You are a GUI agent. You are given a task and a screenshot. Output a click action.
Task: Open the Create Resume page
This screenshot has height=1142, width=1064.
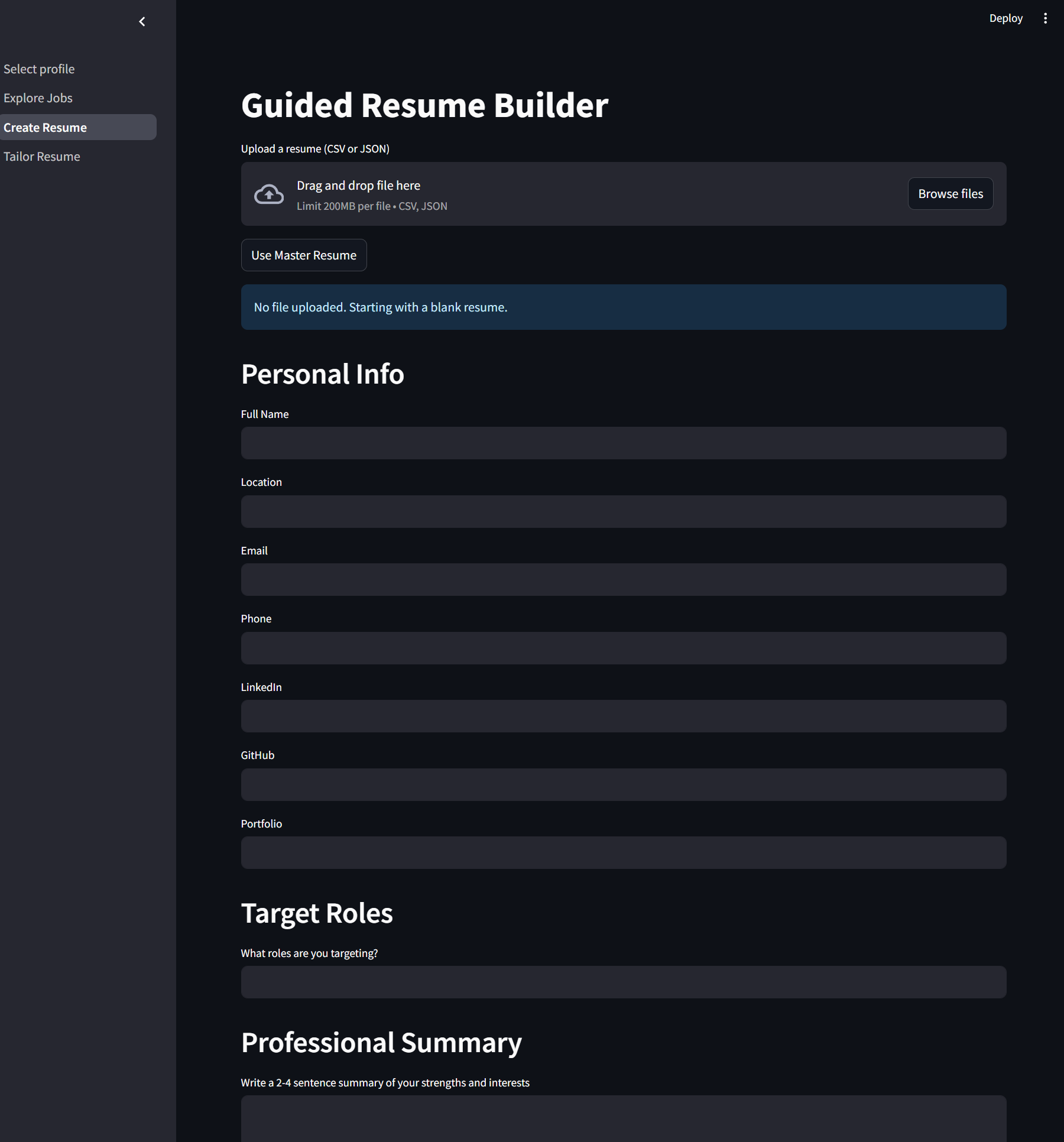[45, 128]
